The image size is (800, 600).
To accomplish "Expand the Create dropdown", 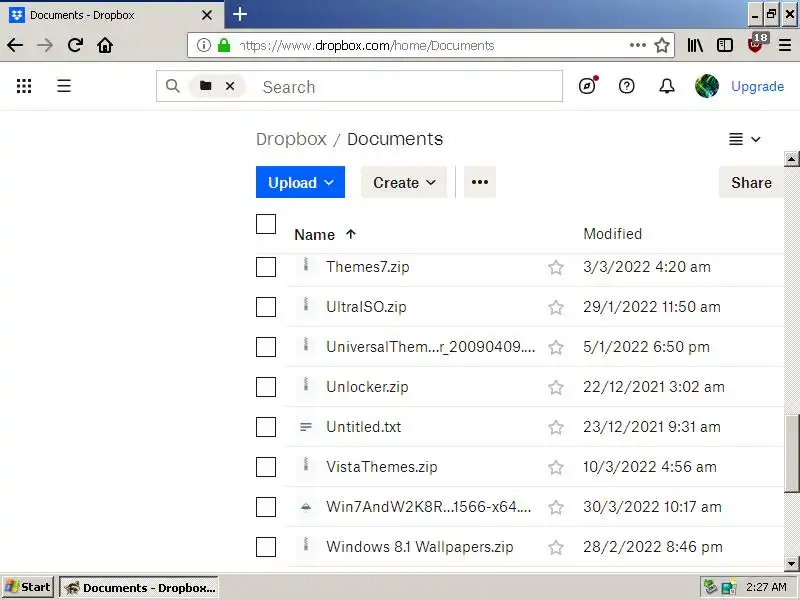I will click(404, 182).
